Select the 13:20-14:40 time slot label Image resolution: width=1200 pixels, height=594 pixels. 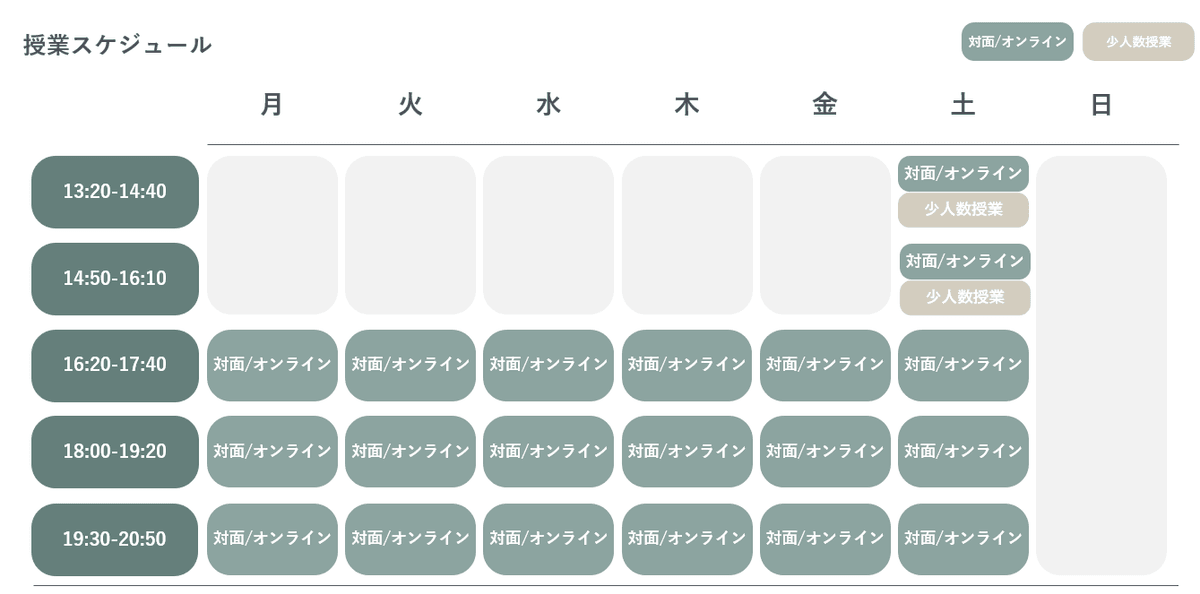point(115,191)
